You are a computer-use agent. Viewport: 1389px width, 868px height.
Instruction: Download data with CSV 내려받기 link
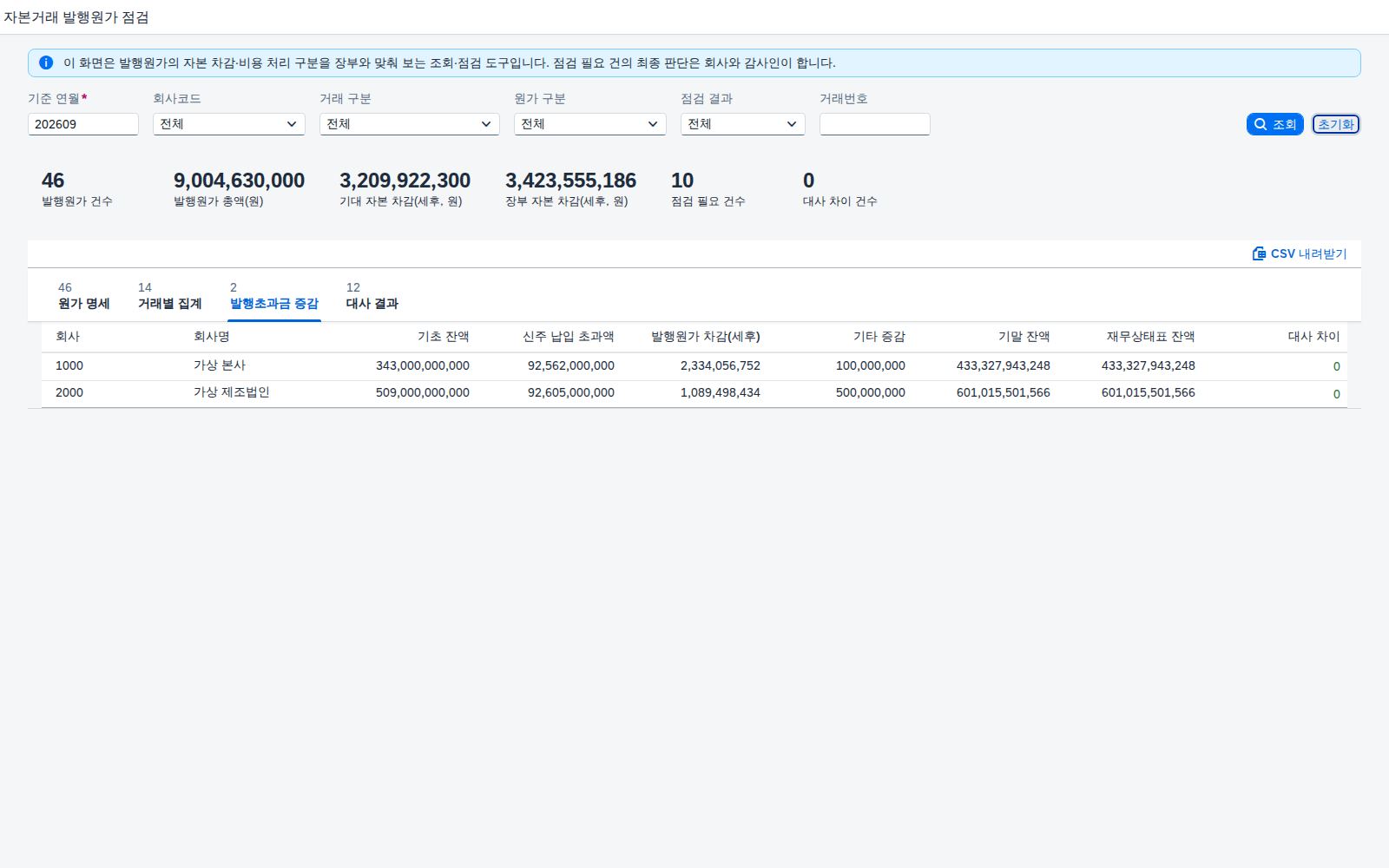[1300, 253]
